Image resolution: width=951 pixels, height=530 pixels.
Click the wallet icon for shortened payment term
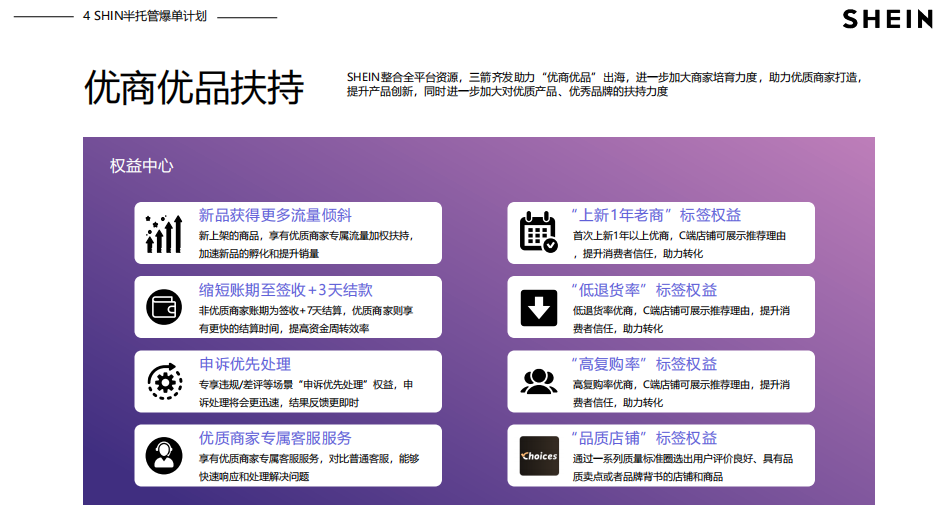tap(164, 307)
